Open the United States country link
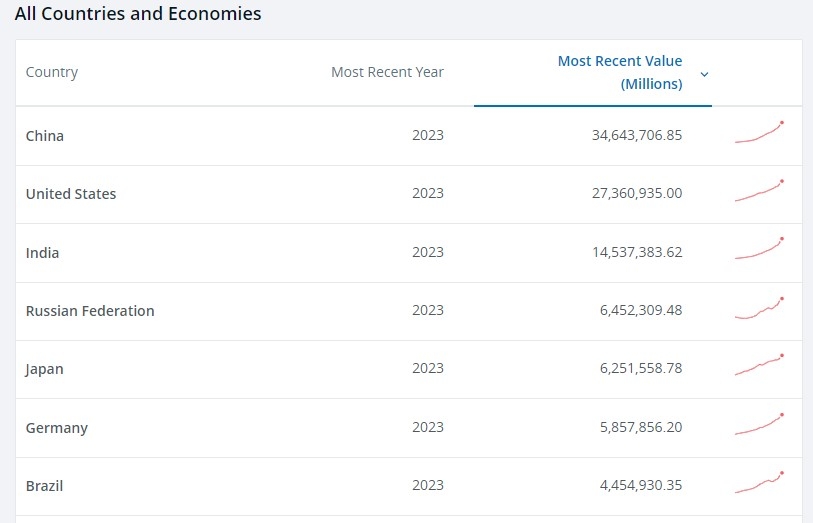 coord(71,194)
